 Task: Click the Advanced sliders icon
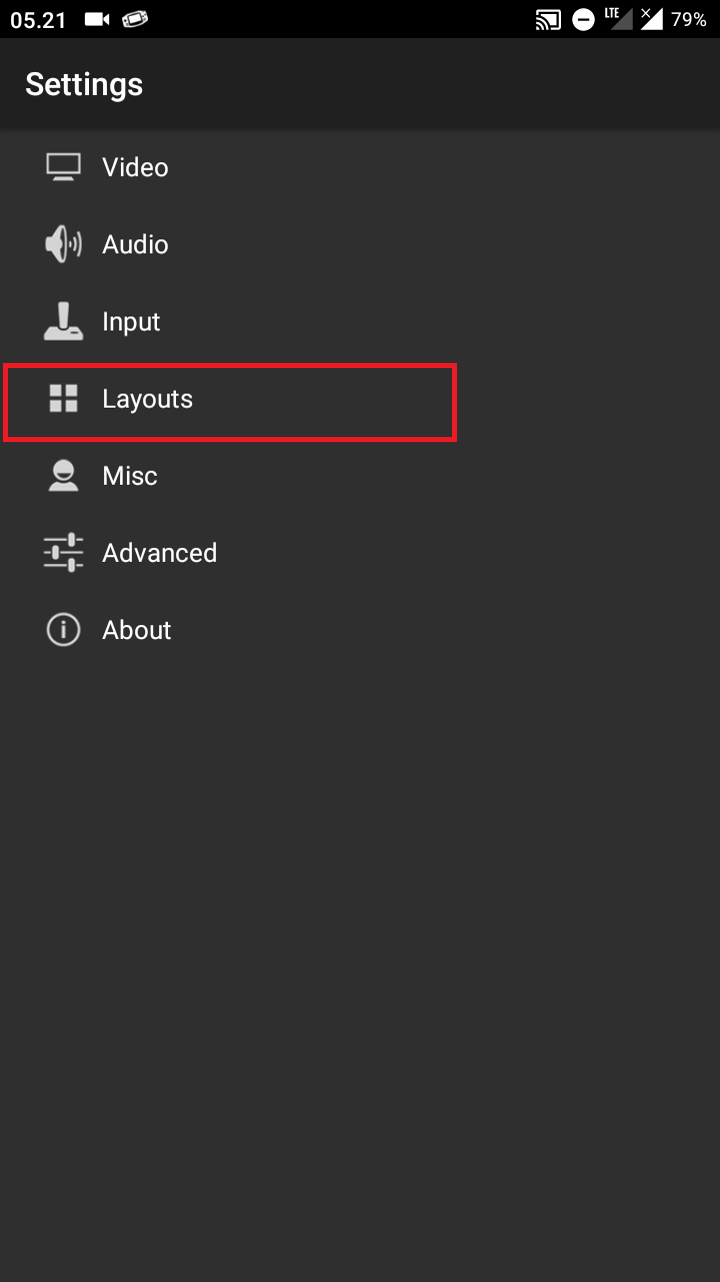click(63, 553)
